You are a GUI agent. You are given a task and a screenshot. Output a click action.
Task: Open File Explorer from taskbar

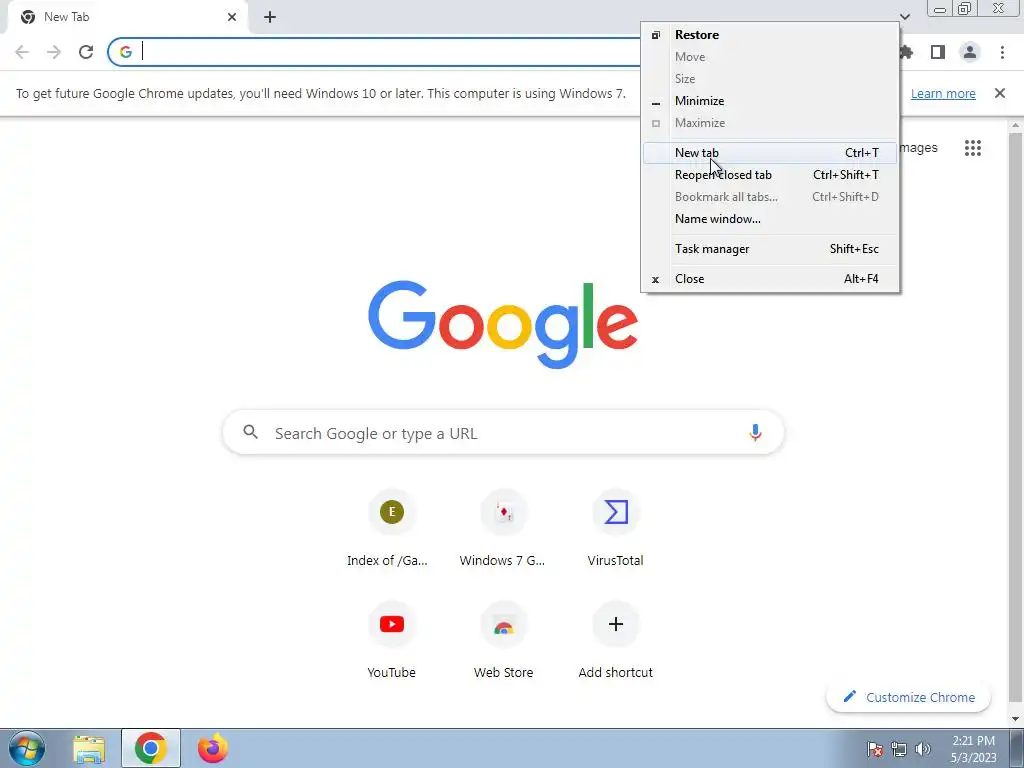[89, 748]
